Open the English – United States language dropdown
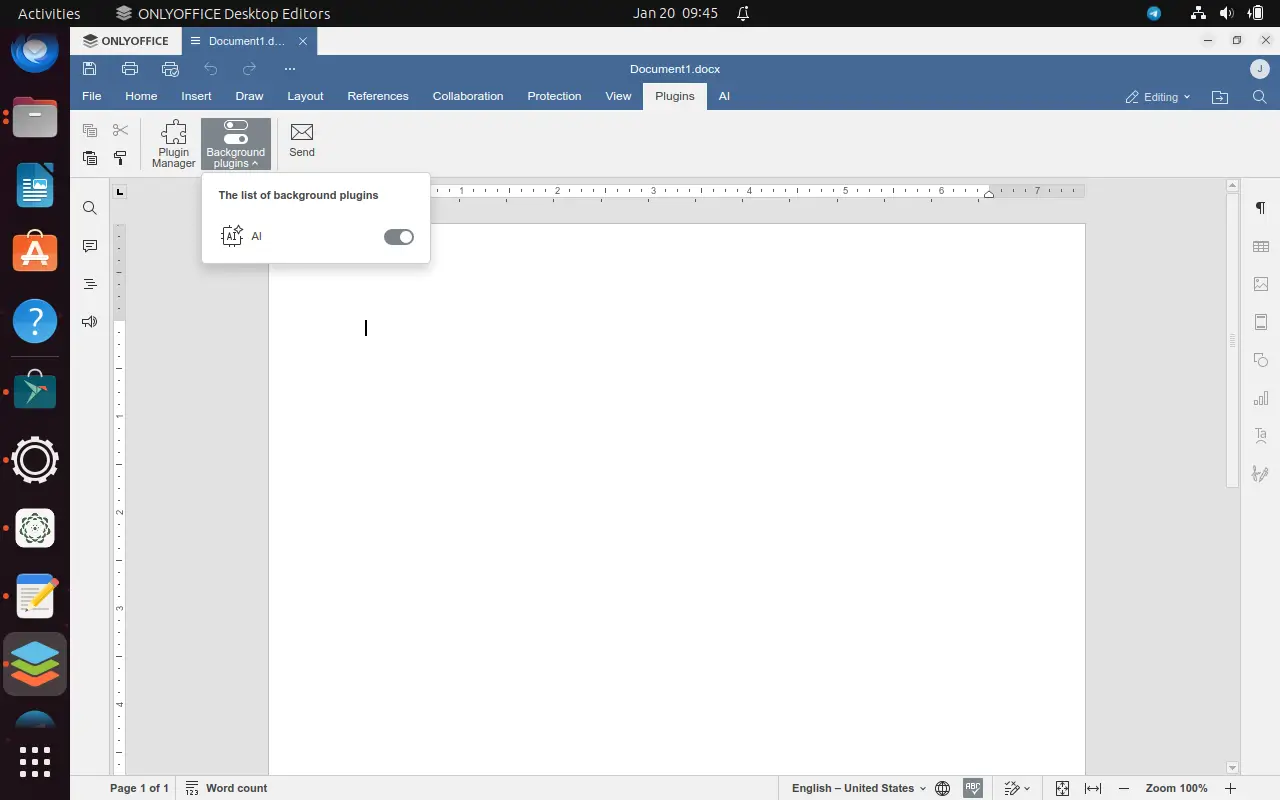This screenshot has height=800, width=1280. click(859, 788)
